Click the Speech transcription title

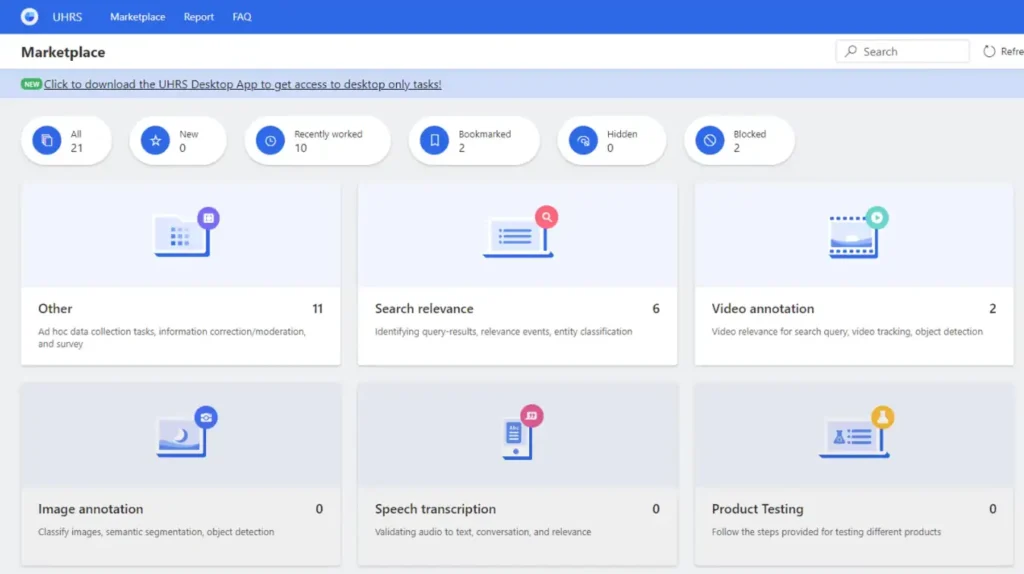[435, 509]
